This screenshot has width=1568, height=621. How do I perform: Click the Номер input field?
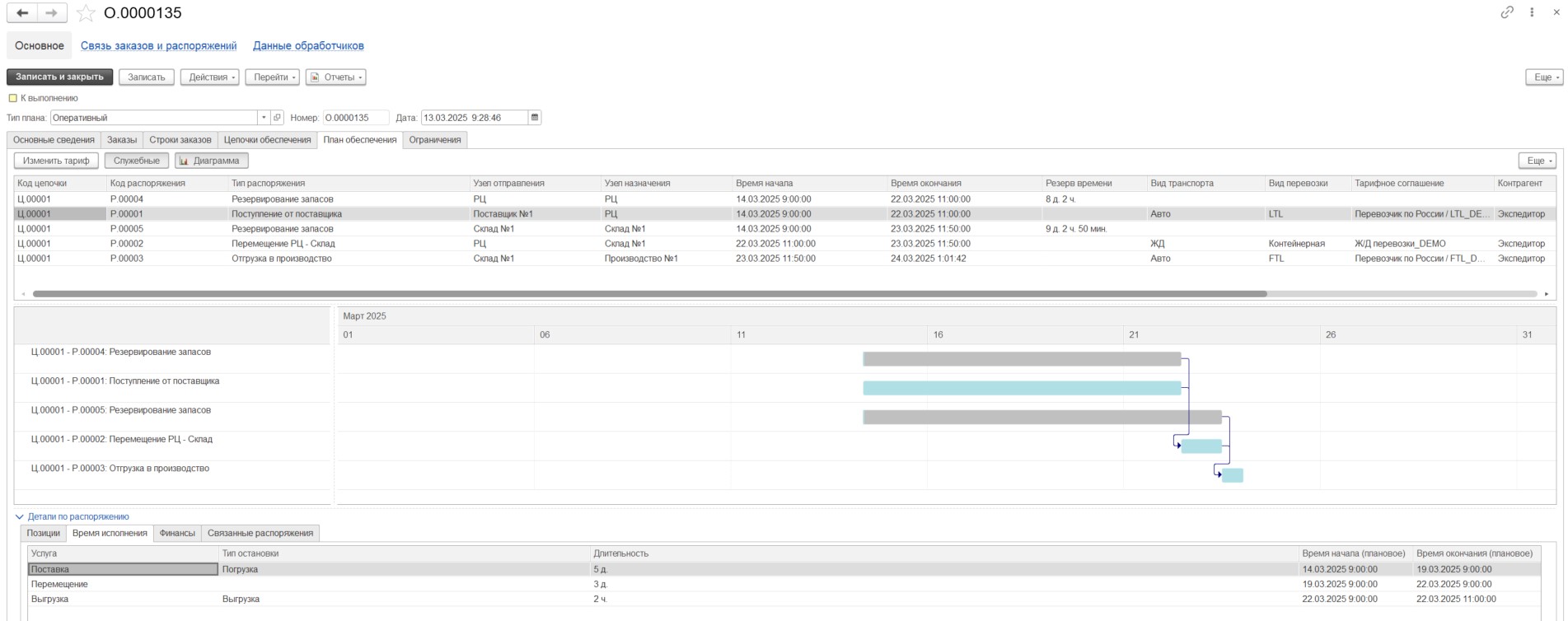click(x=355, y=118)
